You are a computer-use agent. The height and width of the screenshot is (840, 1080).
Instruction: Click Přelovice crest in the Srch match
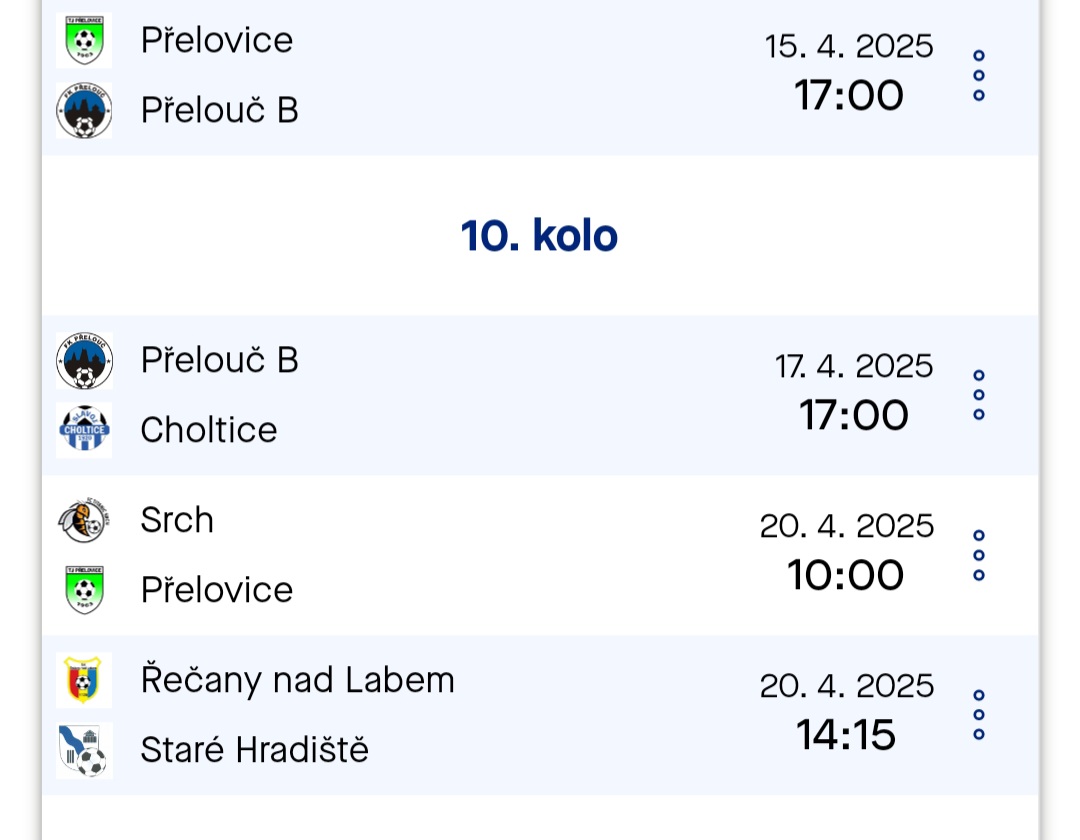(84, 590)
